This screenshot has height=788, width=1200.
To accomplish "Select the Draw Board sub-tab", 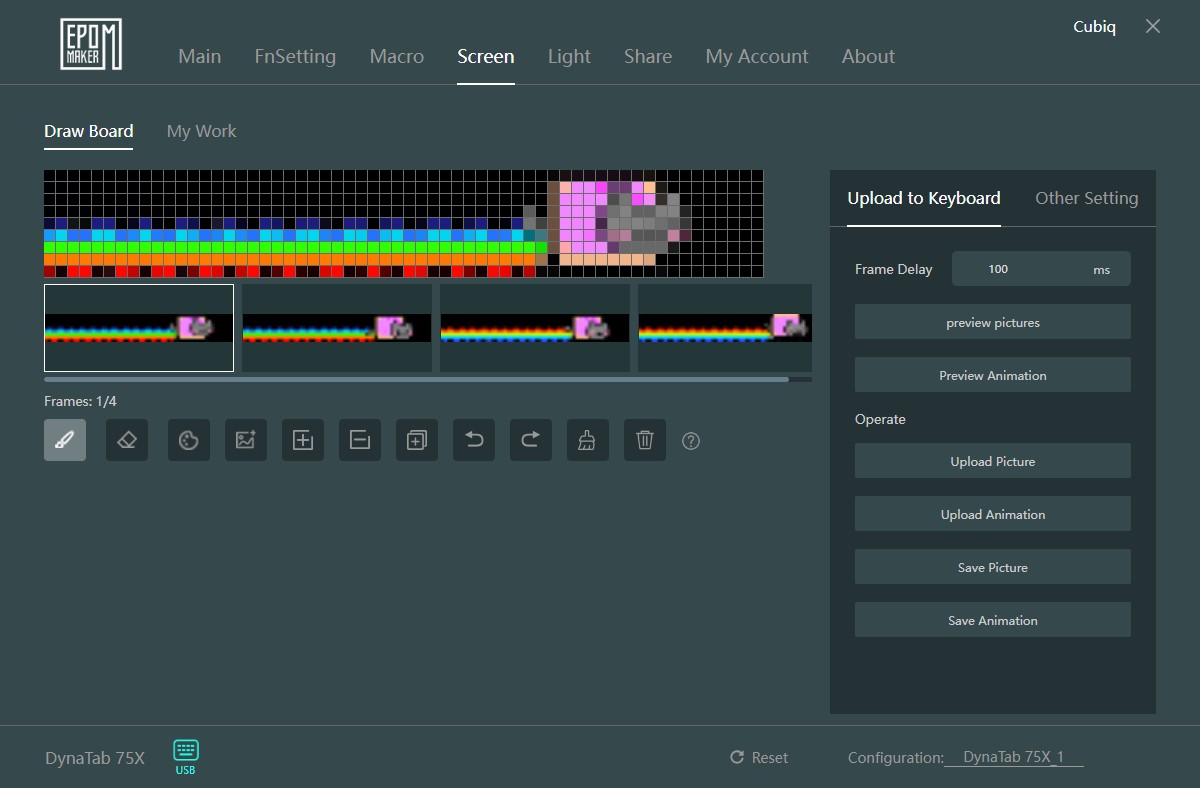I will tap(89, 131).
